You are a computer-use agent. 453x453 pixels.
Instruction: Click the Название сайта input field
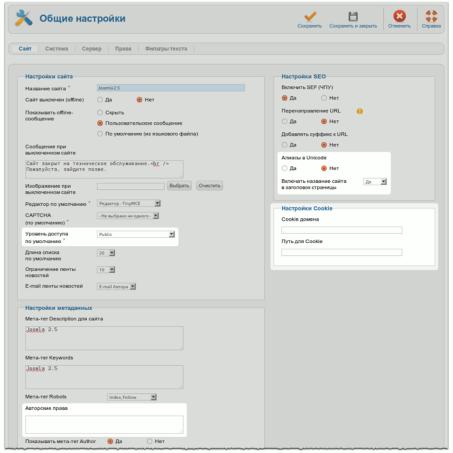(171, 88)
